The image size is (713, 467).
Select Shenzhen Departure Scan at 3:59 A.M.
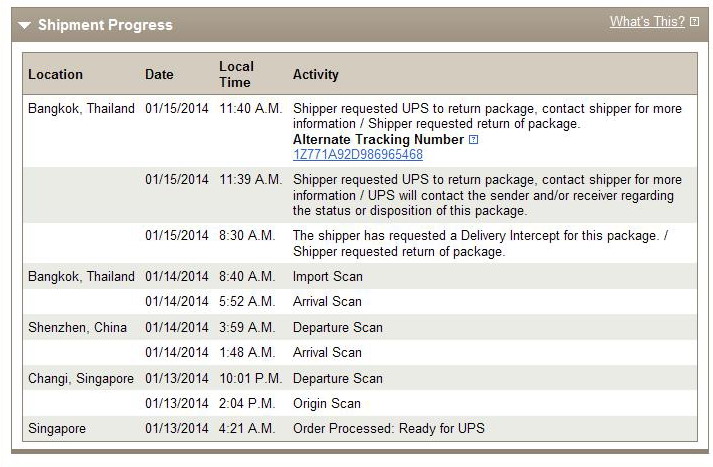[360, 327]
